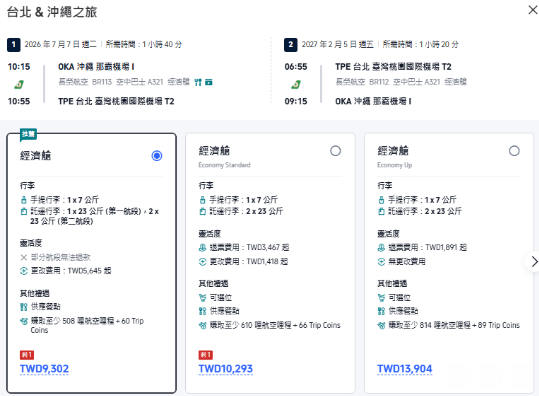539x396 pixels.
Task: Click the Economy Standard subtitle
Action: [x=224, y=165]
